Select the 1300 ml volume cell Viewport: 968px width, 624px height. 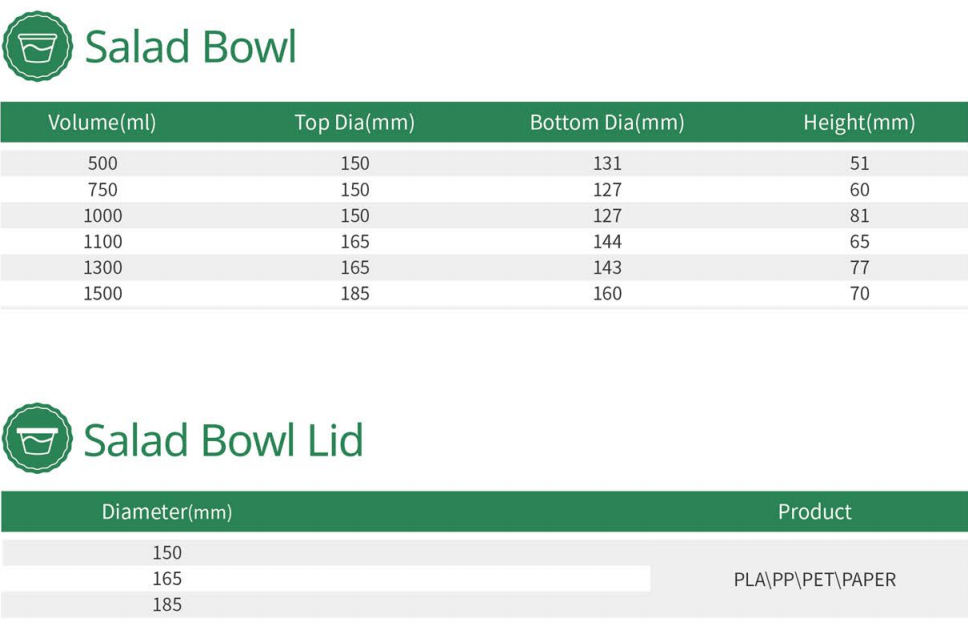(x=102, y=267)
